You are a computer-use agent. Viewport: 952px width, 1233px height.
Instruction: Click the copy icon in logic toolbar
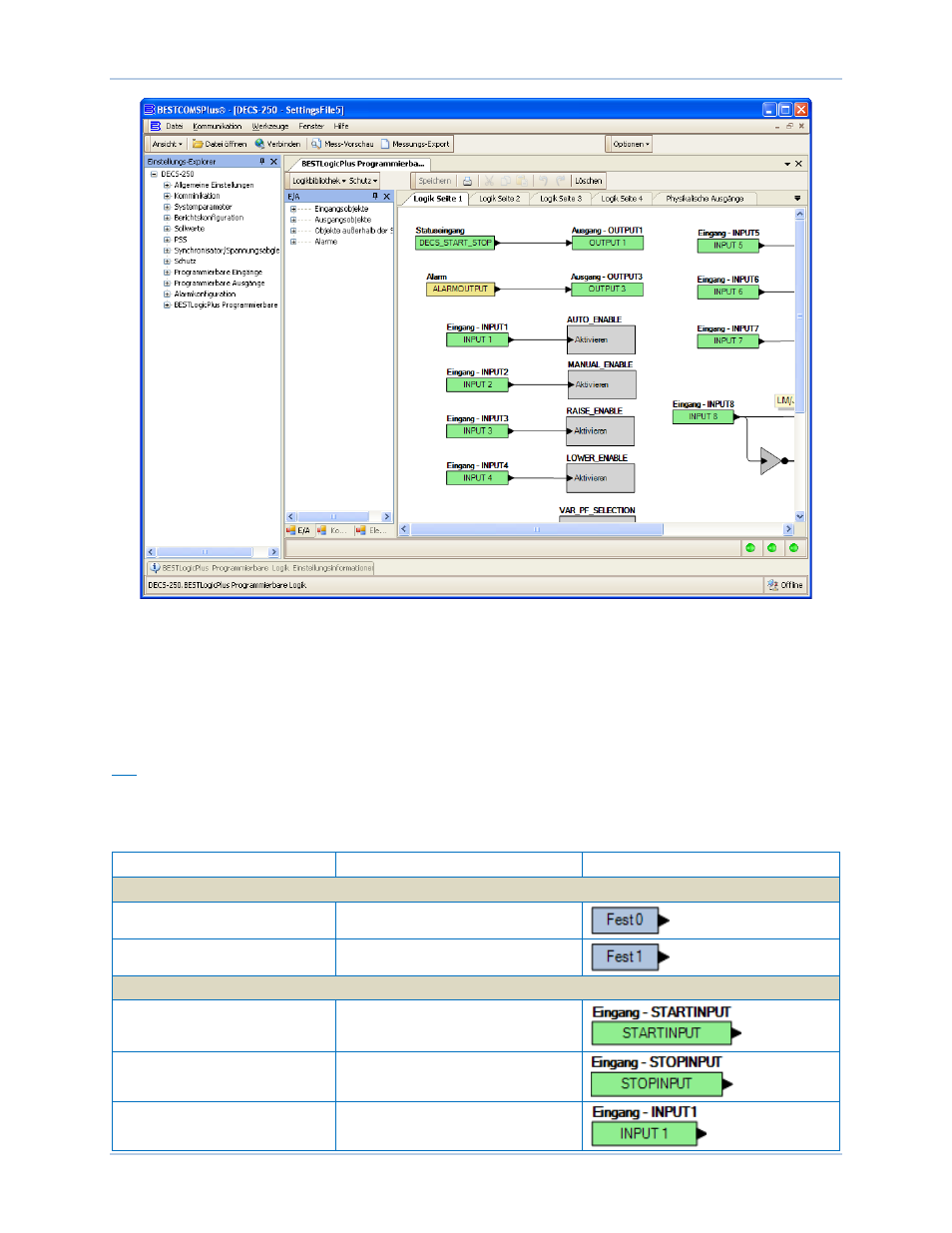(x=506, y=181)
